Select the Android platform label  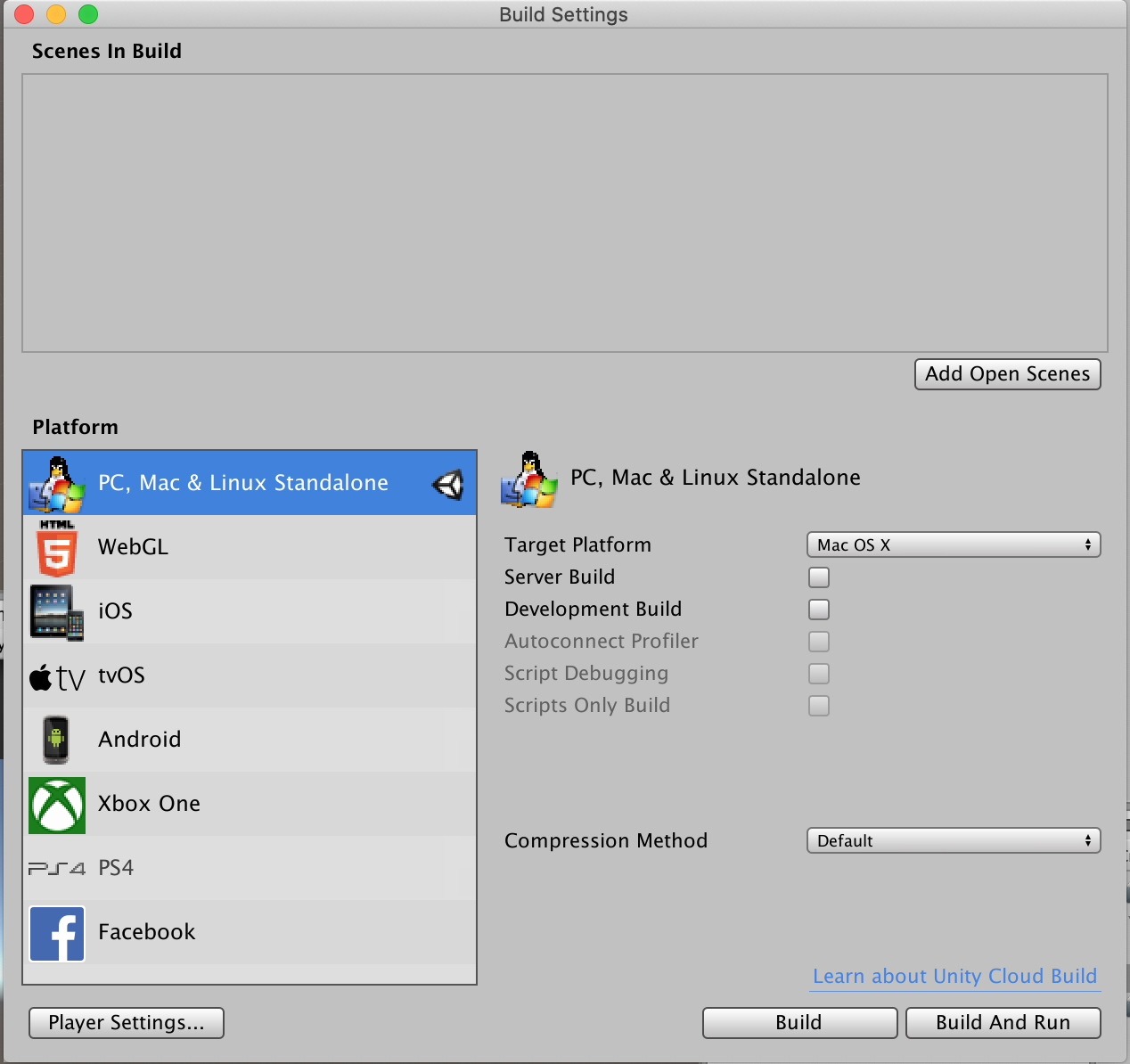pos(140,740)
